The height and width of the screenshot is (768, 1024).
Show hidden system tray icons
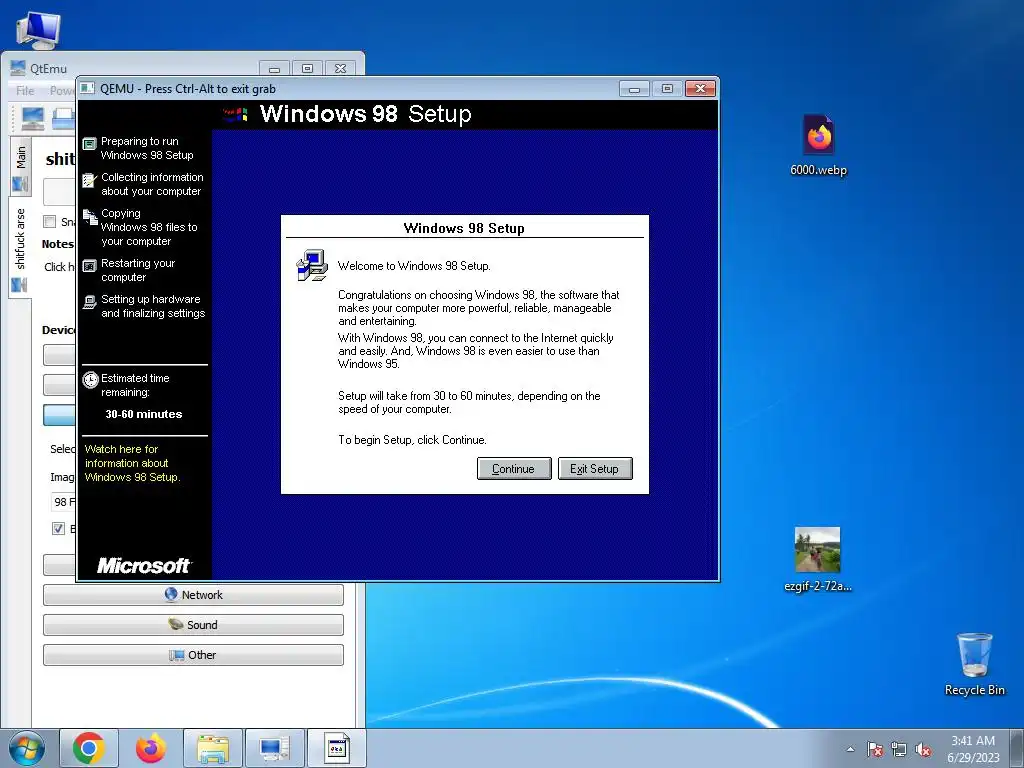(x=850, y=749)
